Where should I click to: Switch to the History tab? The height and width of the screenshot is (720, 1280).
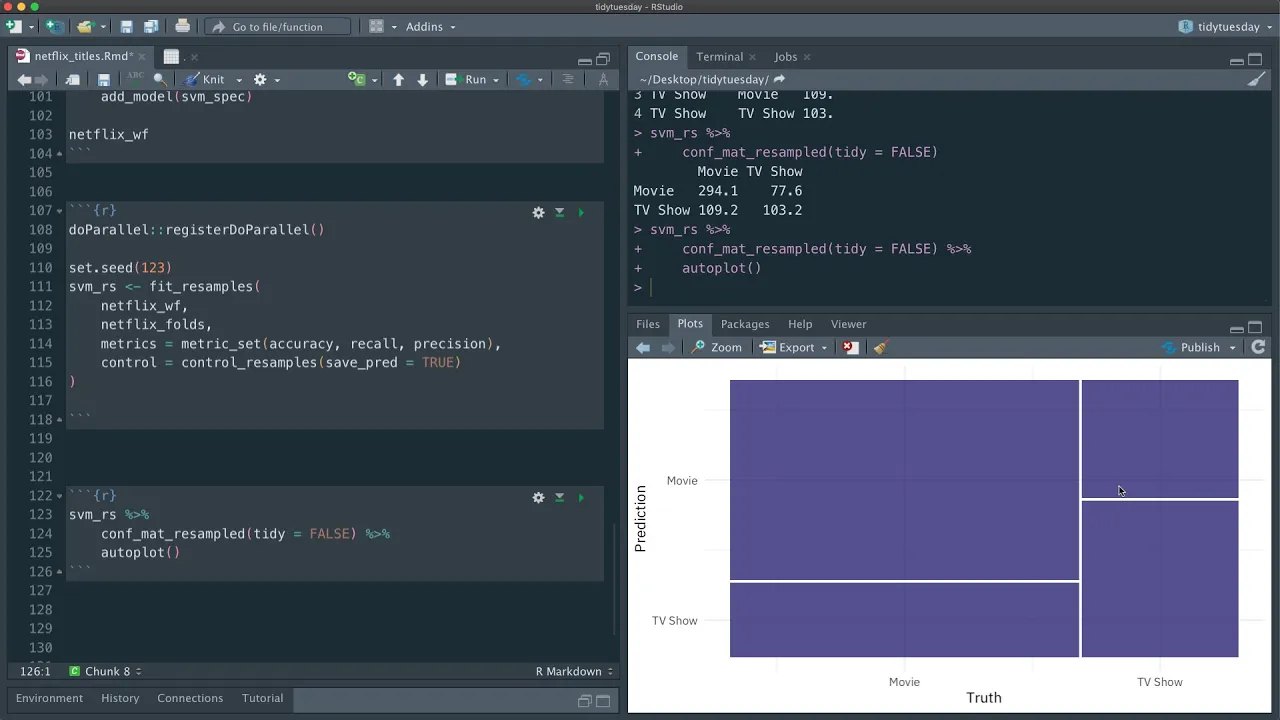pyautogui.click(x=120, y=698)
